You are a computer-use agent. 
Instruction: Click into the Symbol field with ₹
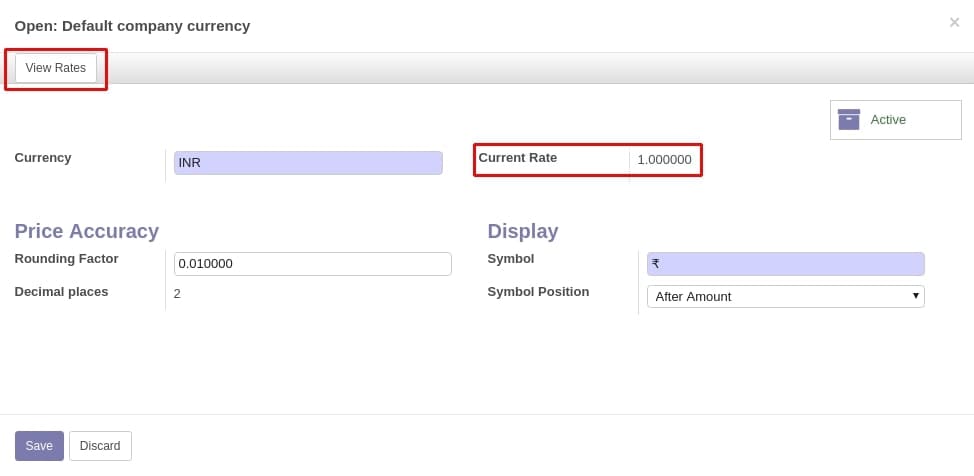pos(785,263)
